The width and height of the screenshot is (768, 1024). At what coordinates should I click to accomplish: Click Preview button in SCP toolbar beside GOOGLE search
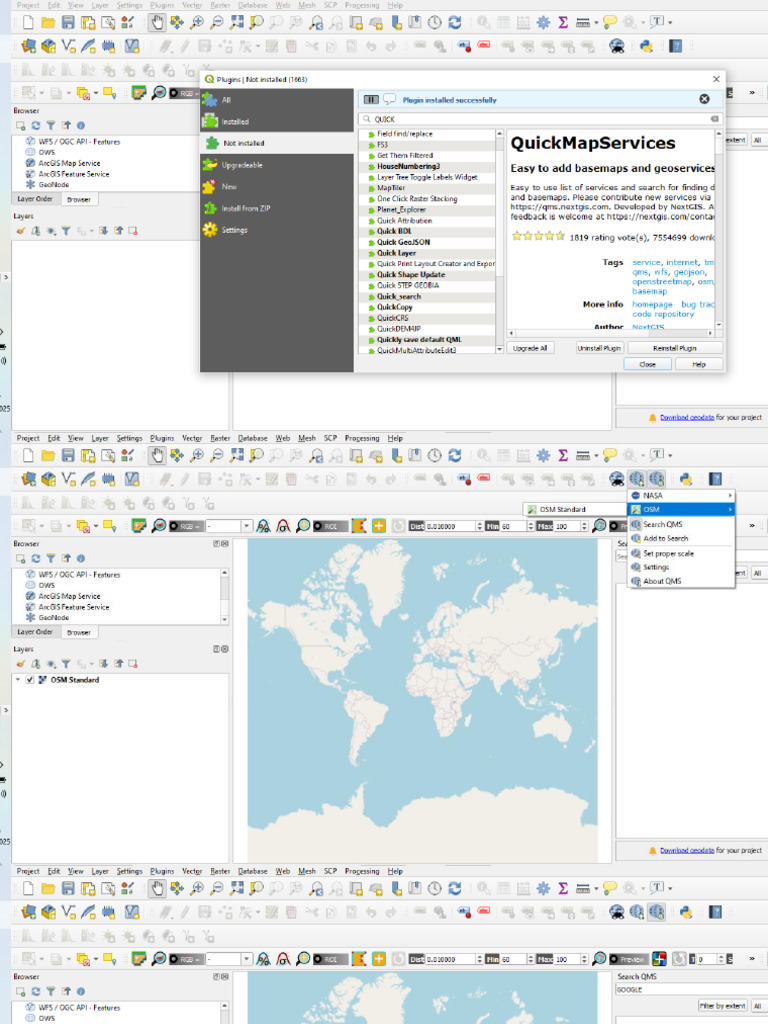click(628, 959)
